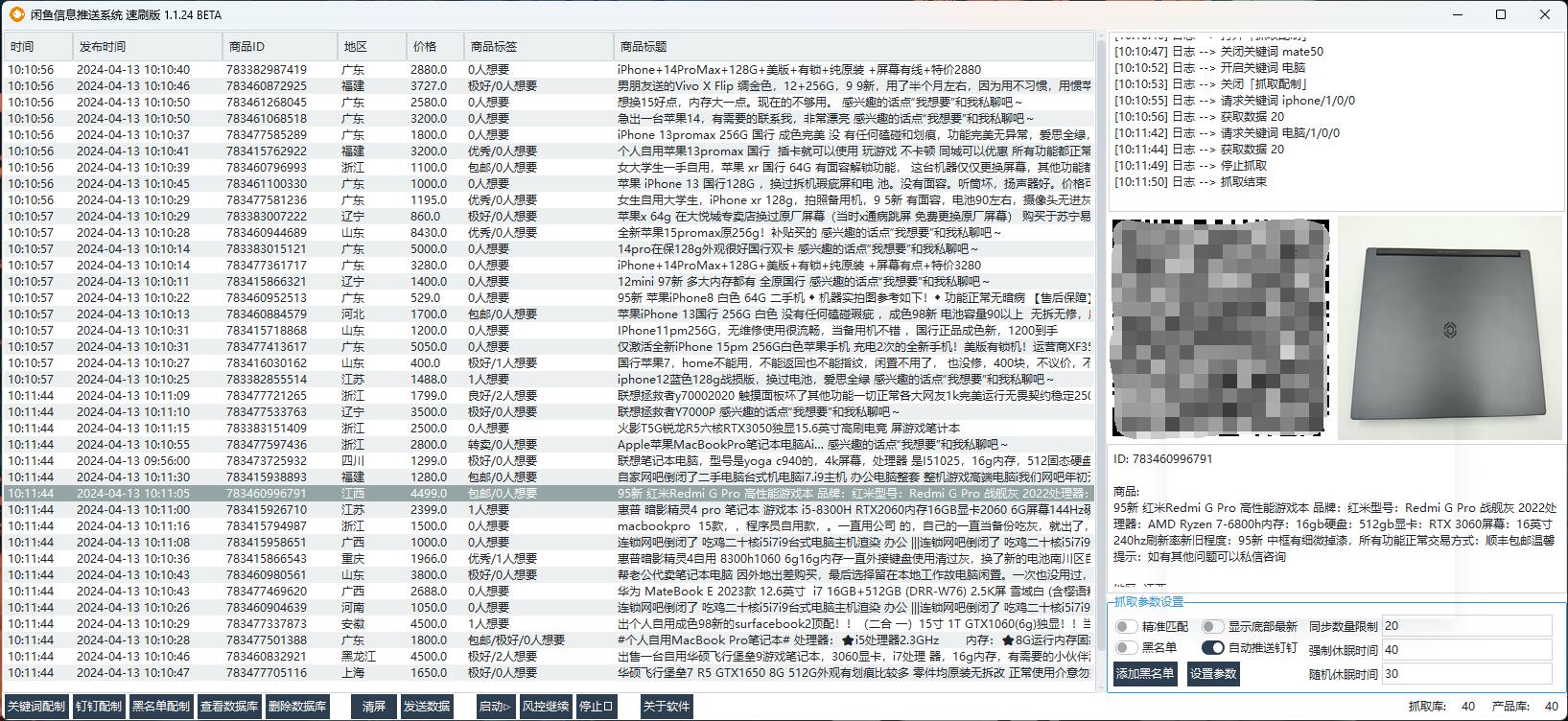Click the title starting macbookpro 15款

coord(854,526)
